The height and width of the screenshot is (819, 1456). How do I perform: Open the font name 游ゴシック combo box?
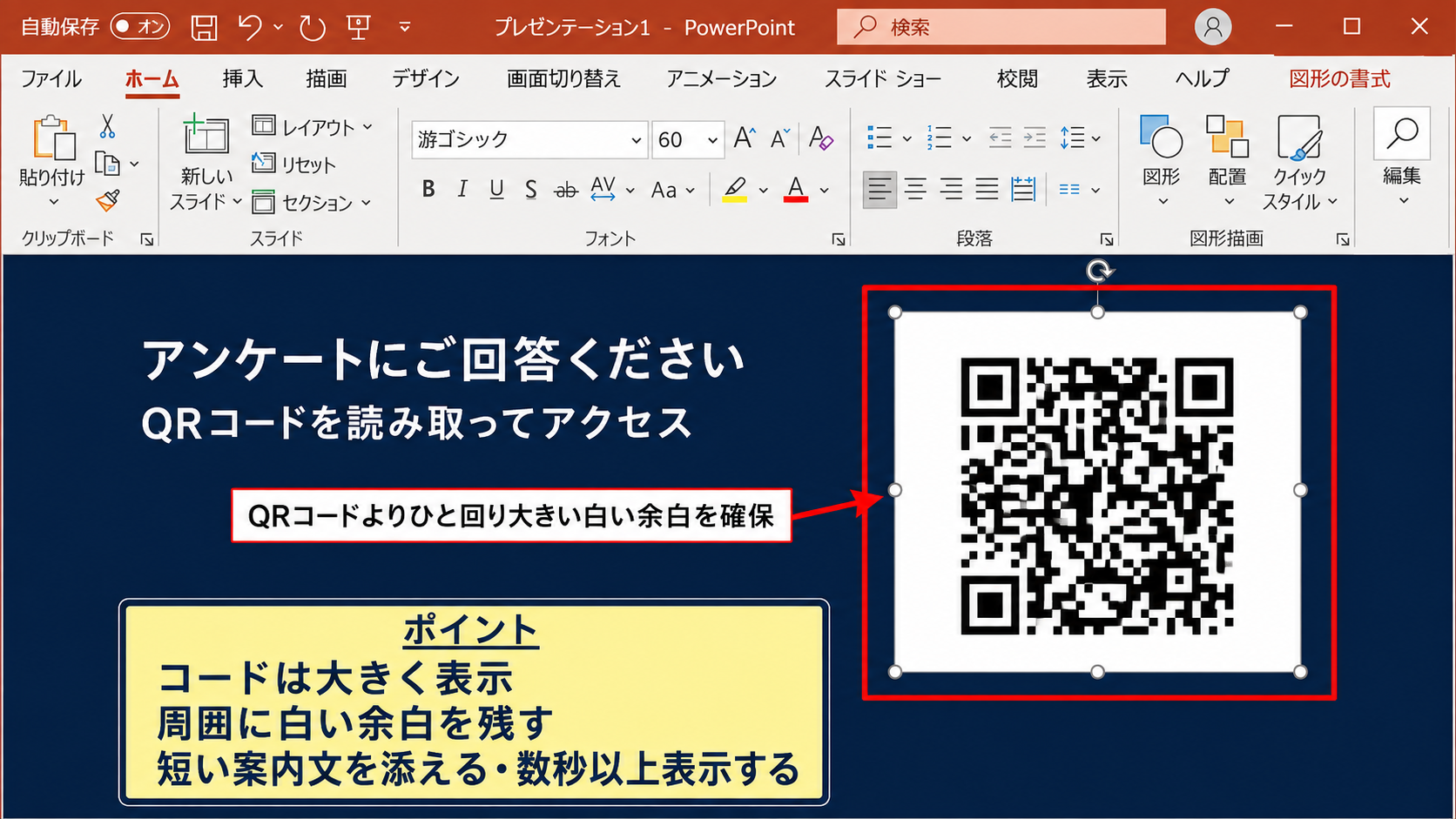[x=529, y=139]
